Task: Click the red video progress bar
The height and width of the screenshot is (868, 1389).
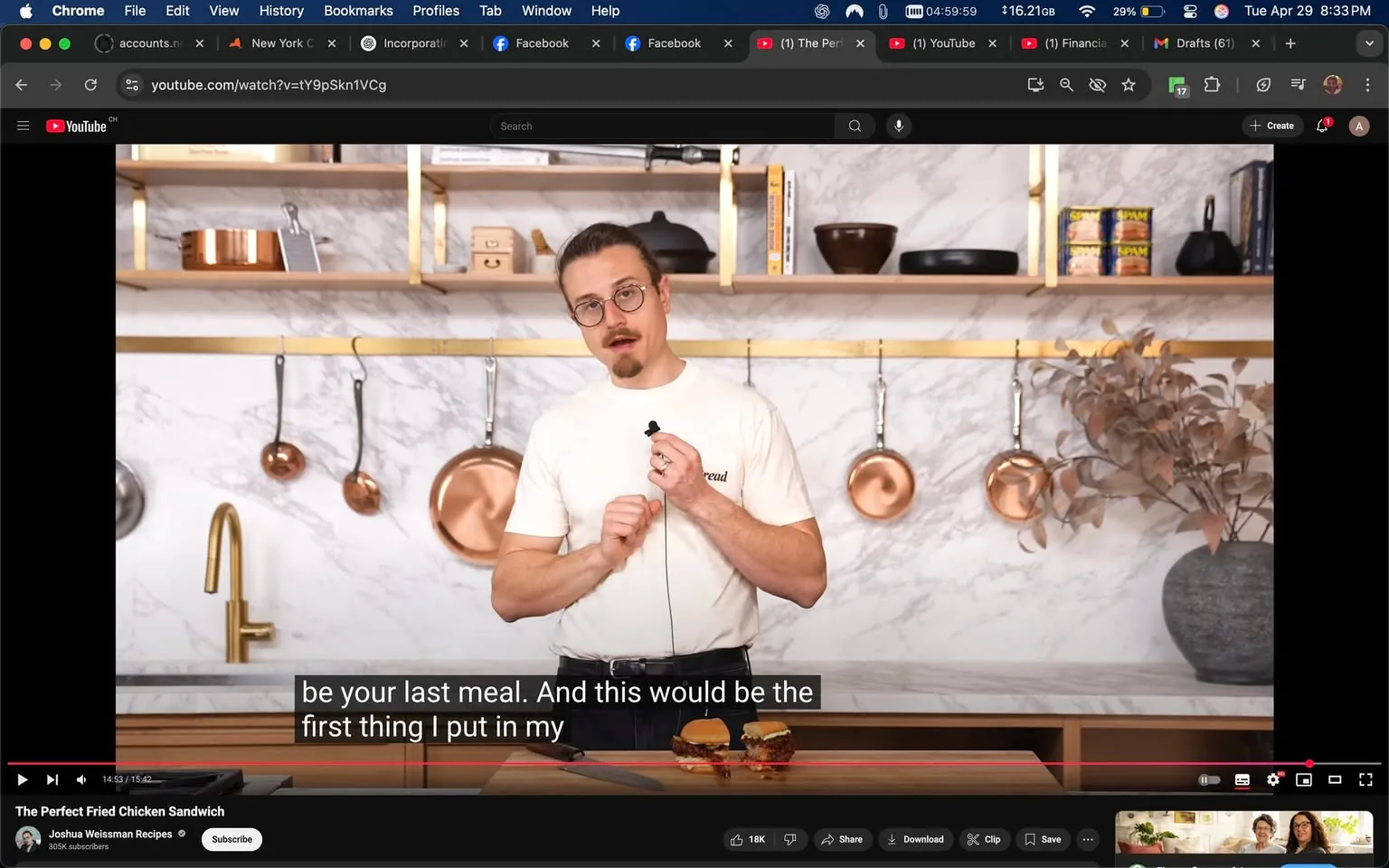Action: 633,763
